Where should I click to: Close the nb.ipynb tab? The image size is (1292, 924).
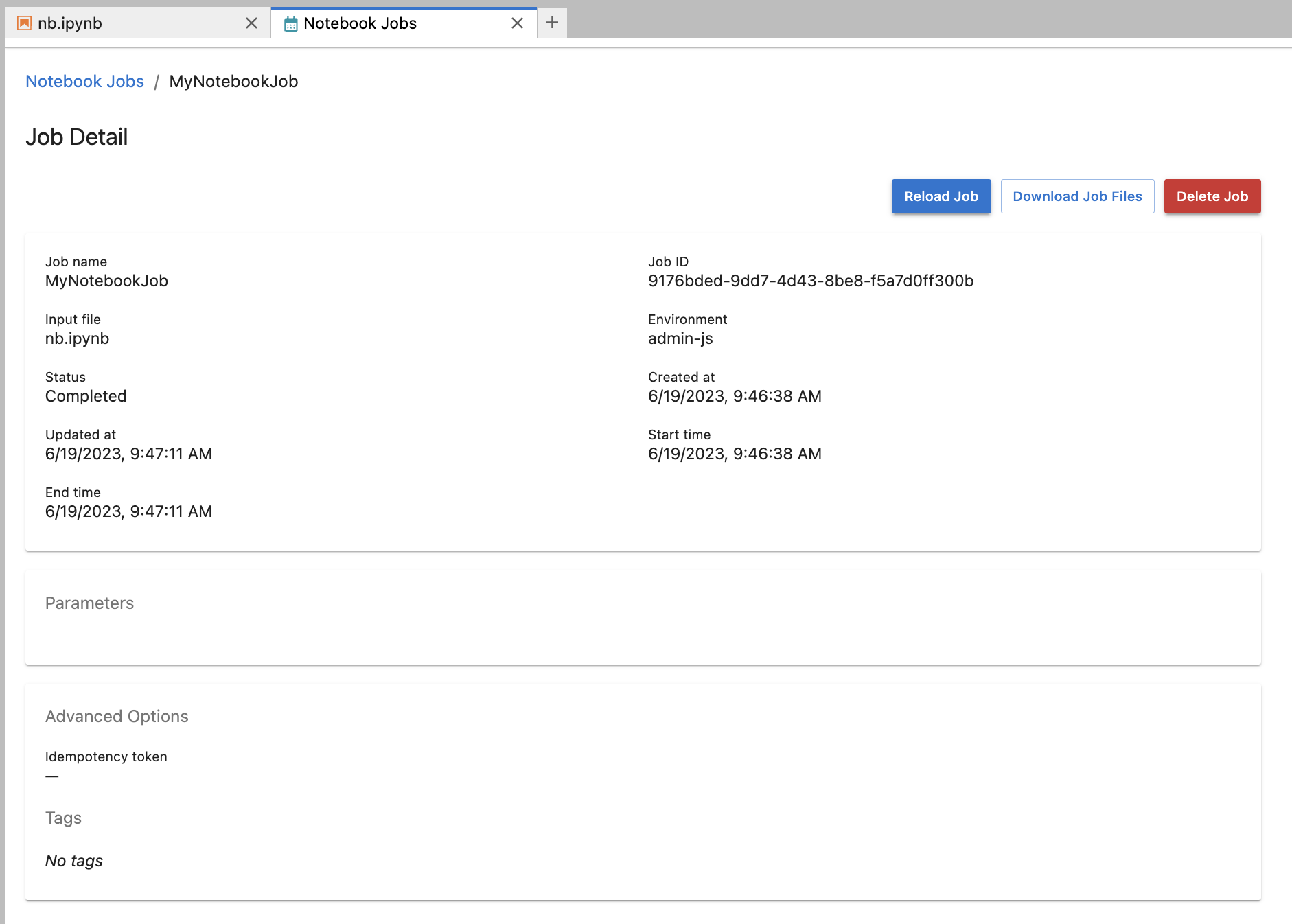click(252, 23)
